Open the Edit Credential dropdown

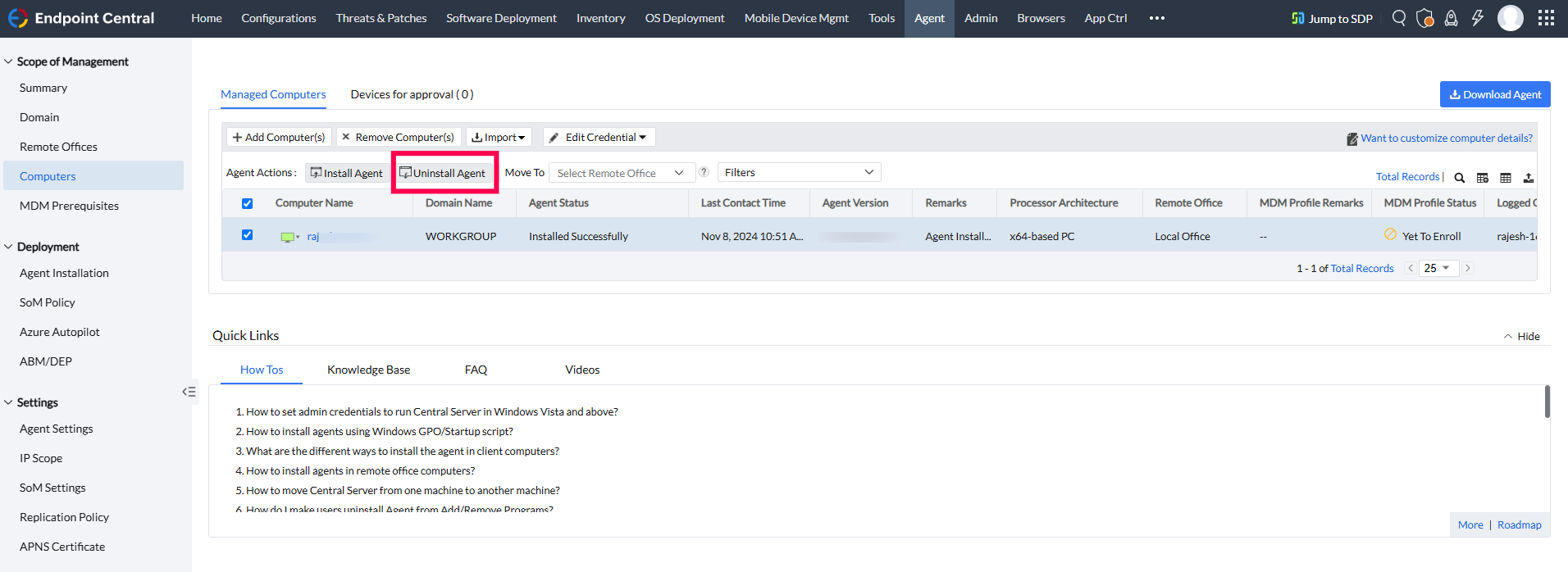[599, 137]
